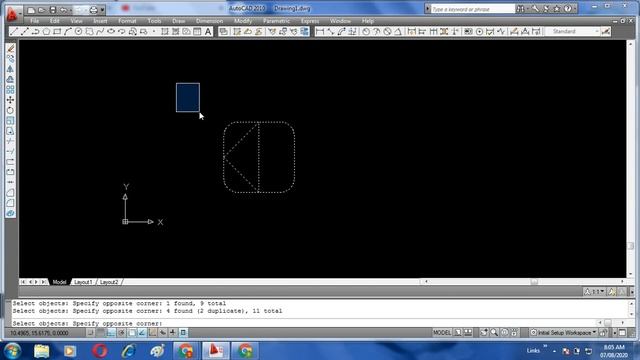Open the Modify menu
The width and height of the screenshot is (640, 360).
[243, 21]
